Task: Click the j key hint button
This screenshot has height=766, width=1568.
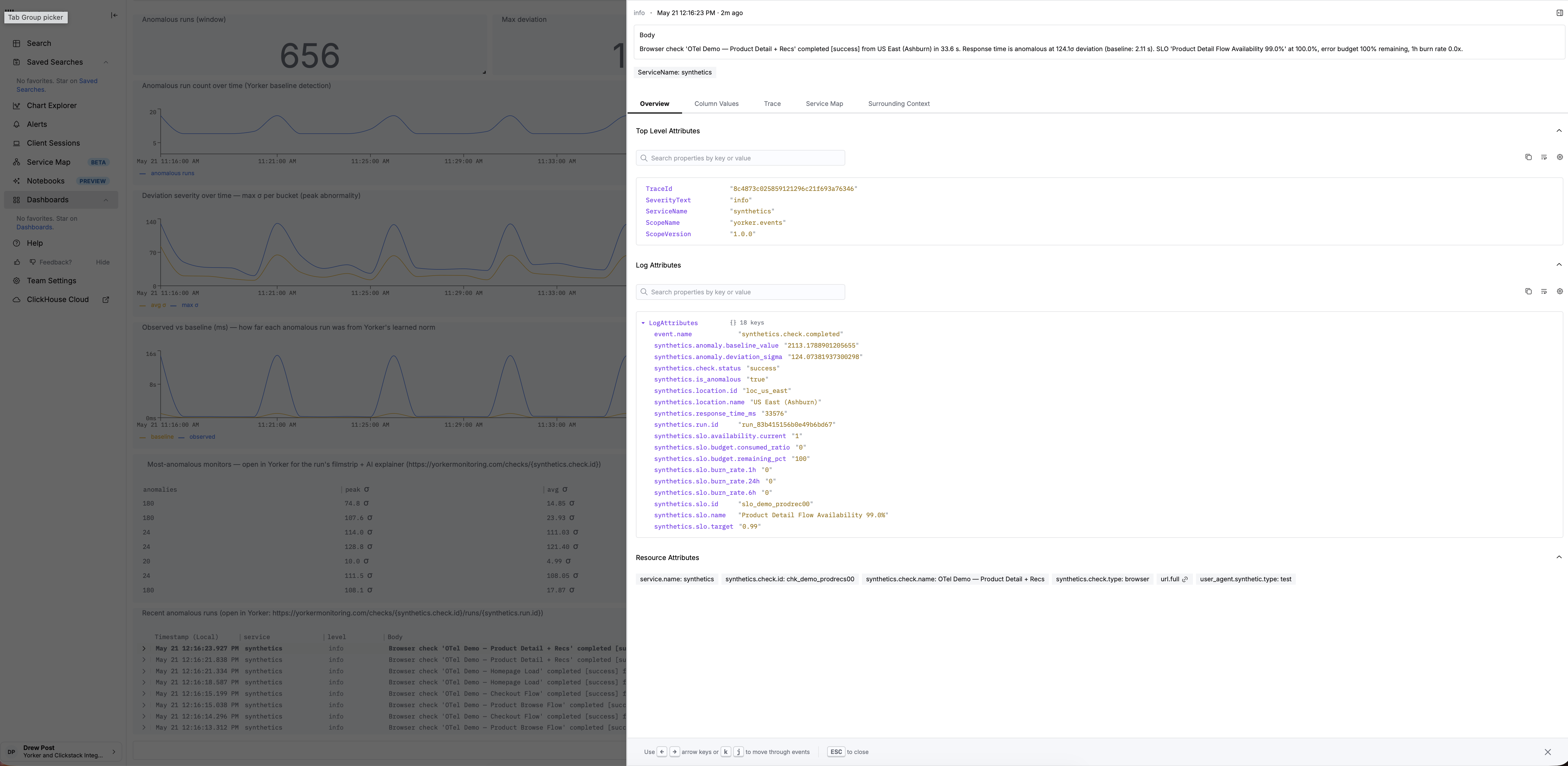Action: (x=738, y=752)
